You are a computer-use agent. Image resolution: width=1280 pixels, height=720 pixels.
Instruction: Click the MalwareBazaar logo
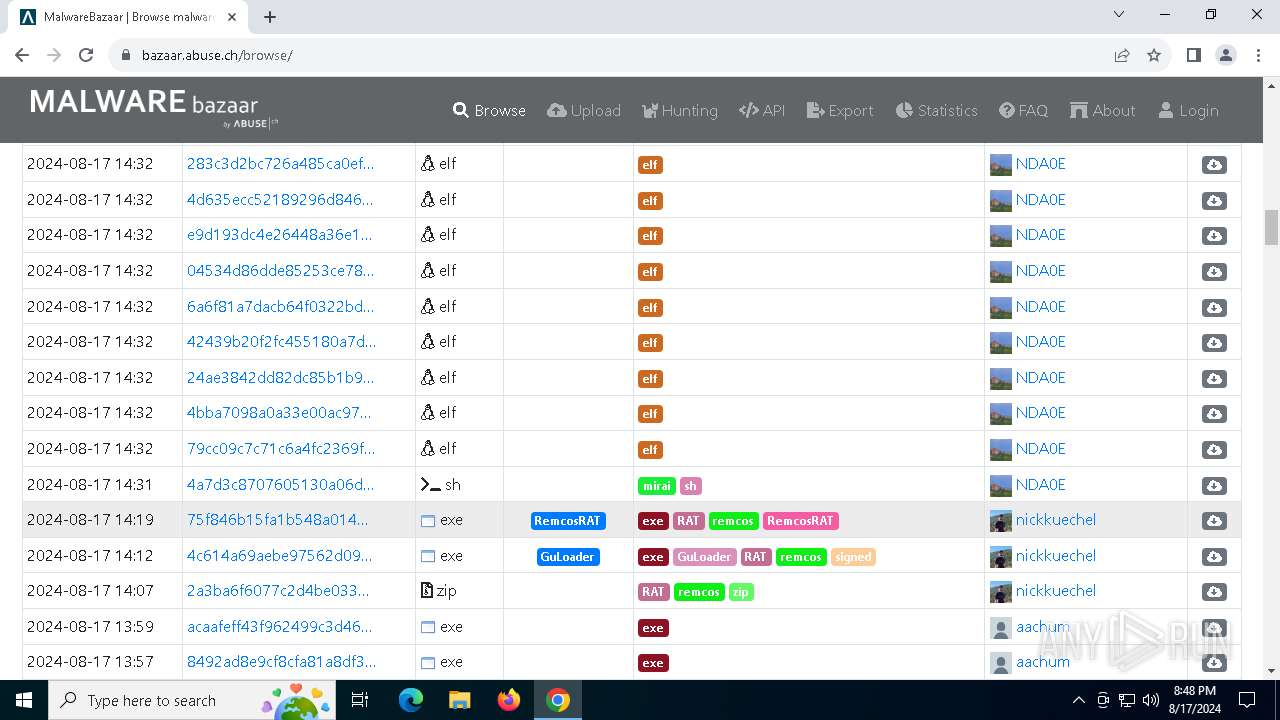154,108
